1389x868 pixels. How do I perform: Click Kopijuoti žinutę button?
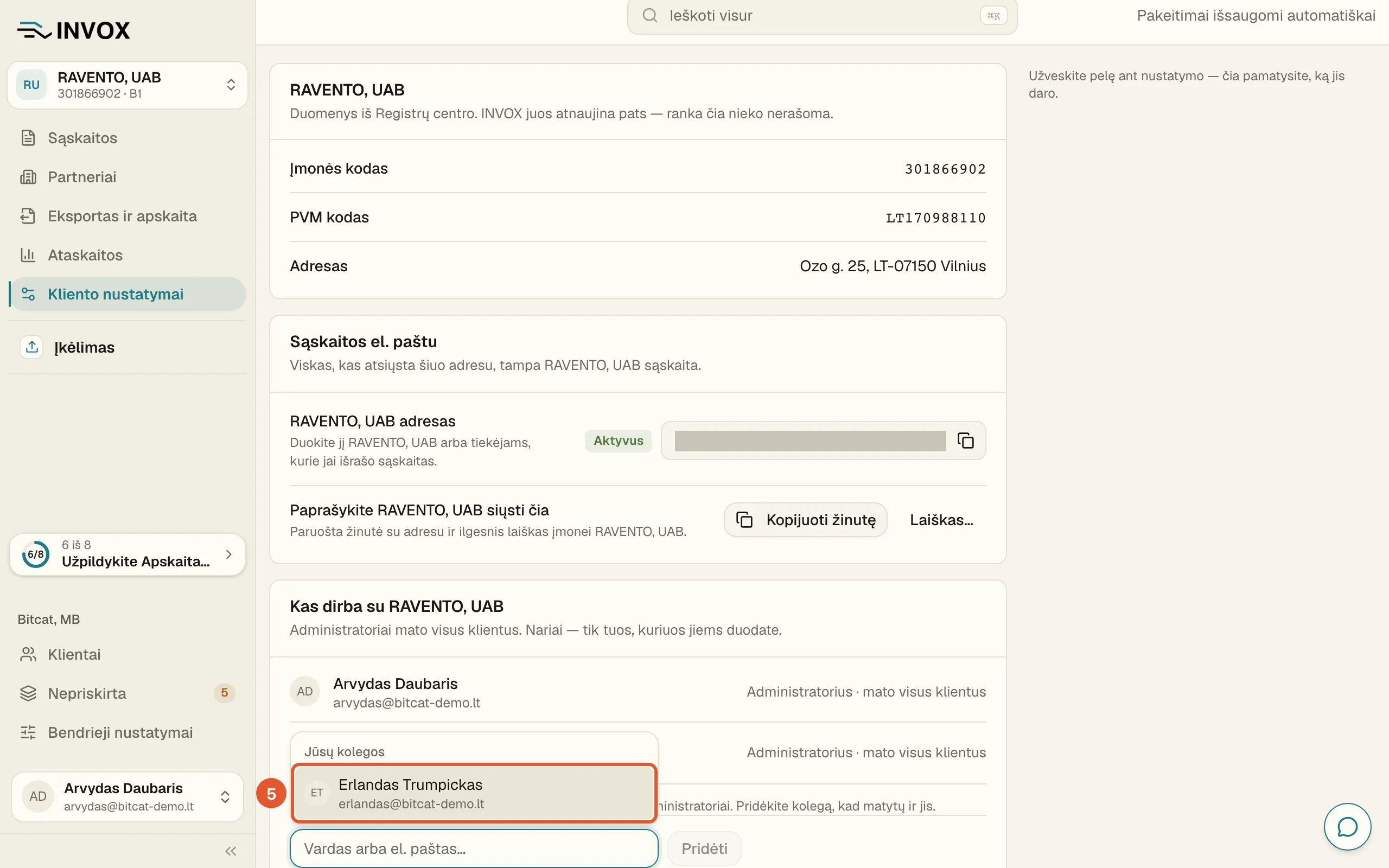point(805,520)
